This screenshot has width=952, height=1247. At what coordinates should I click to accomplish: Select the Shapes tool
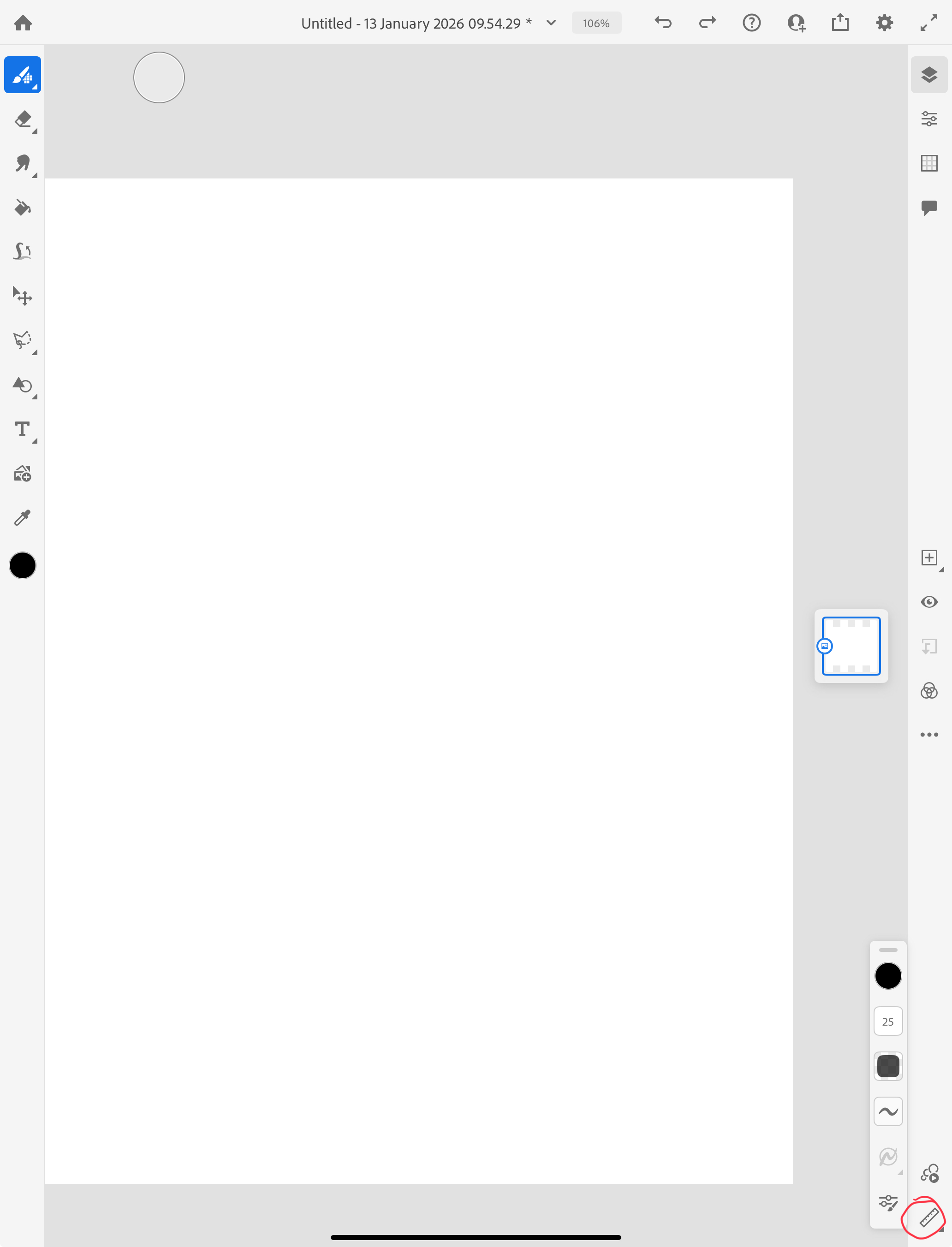coord(23,385)
